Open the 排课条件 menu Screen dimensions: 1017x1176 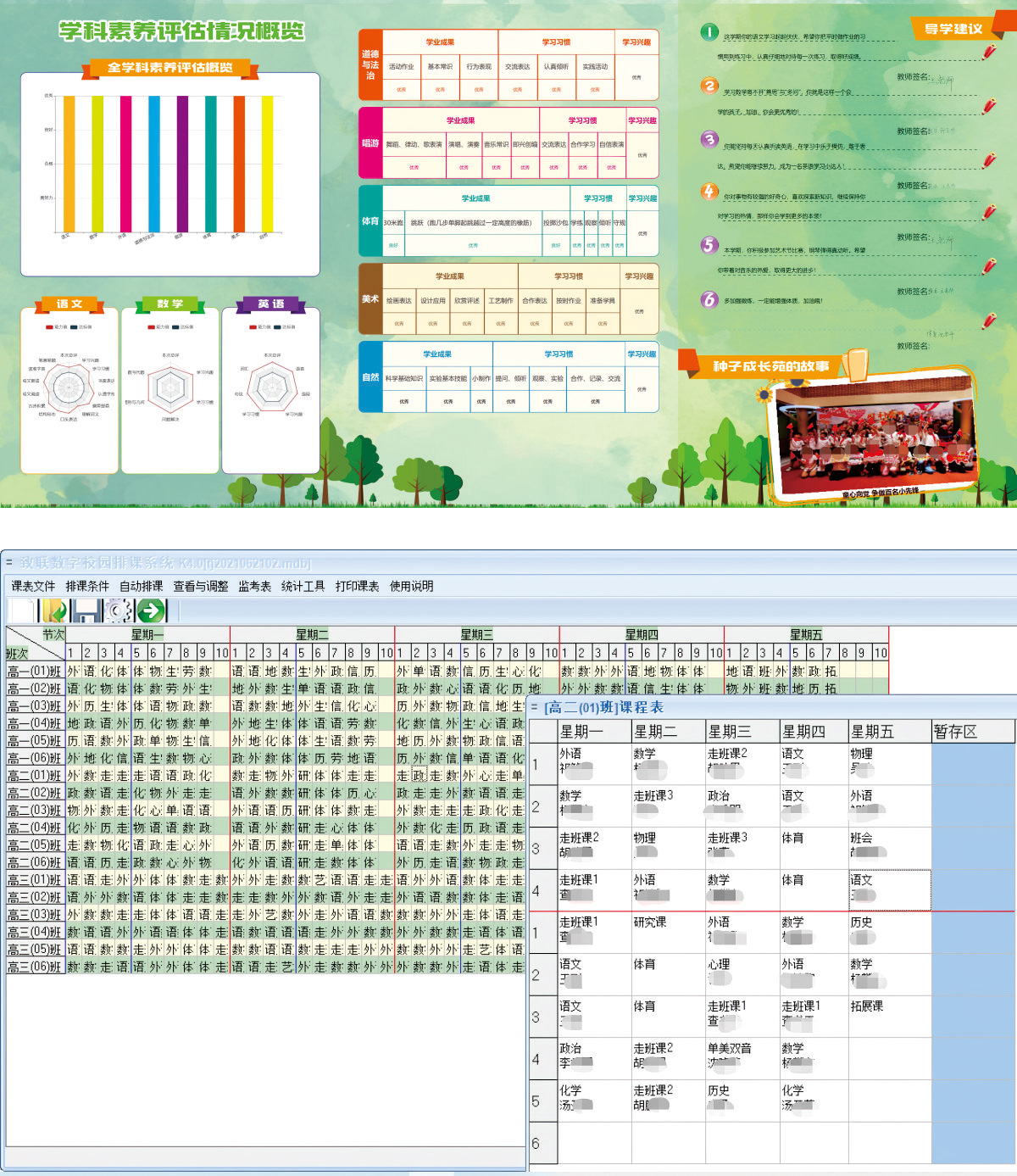click(87, 586)
